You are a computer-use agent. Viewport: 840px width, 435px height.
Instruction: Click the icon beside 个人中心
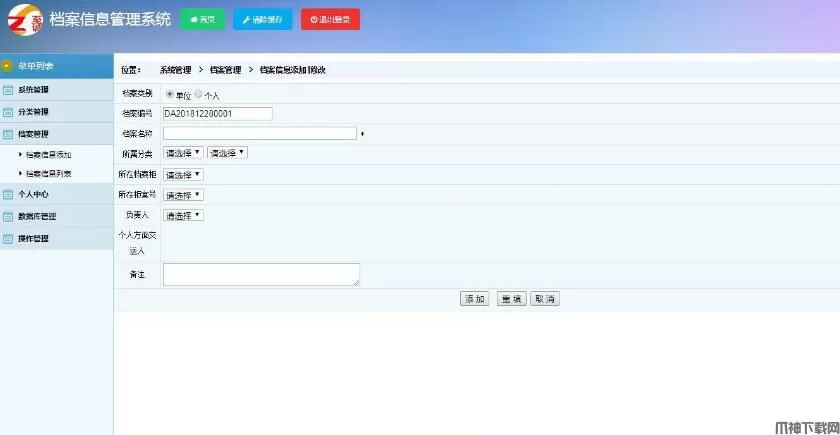pos(8,195)
